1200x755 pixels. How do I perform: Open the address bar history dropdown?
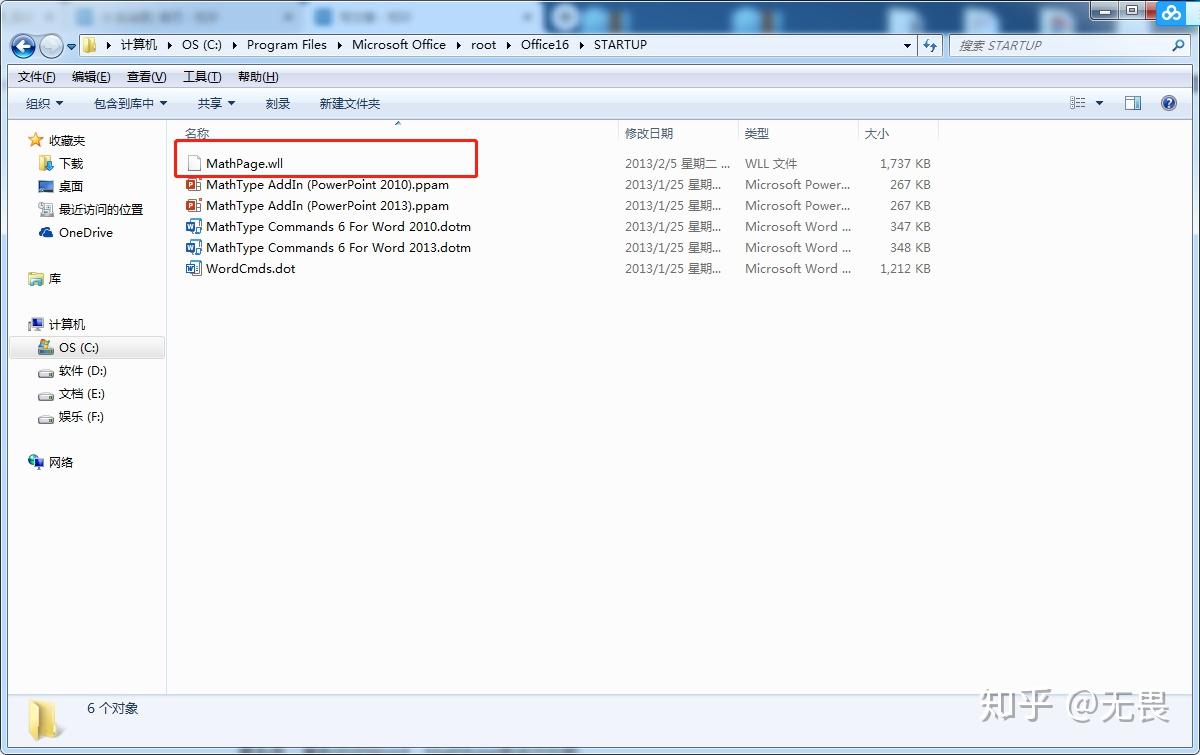click(x=907, y=45)
